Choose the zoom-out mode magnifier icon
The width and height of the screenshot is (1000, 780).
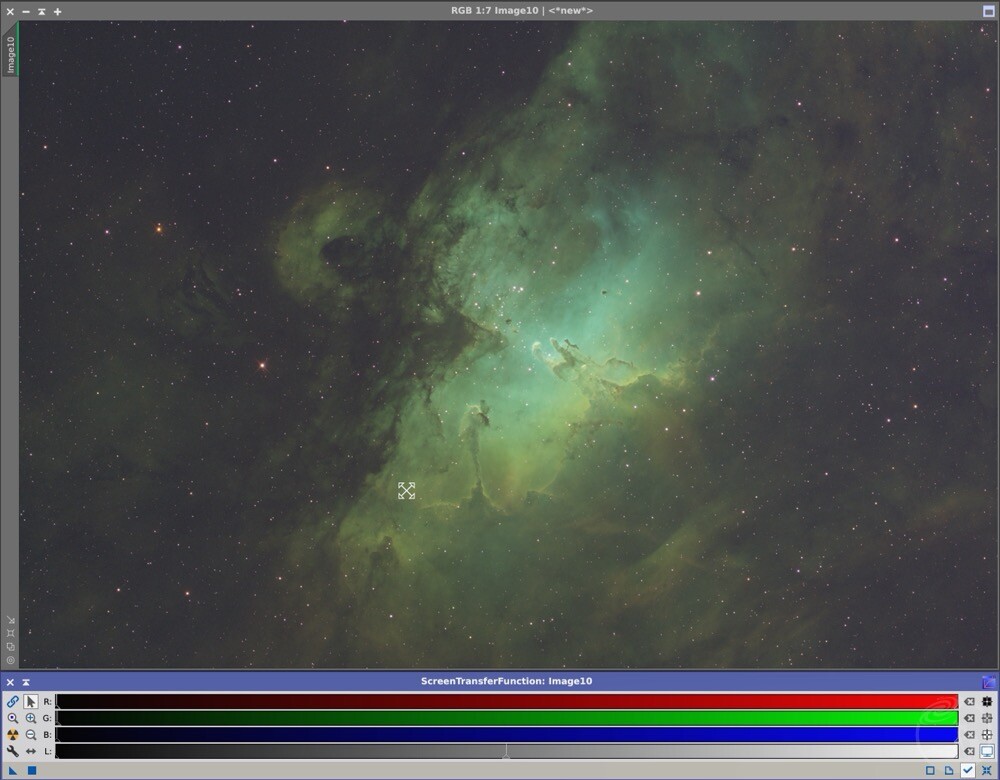(x=31, y=734)
